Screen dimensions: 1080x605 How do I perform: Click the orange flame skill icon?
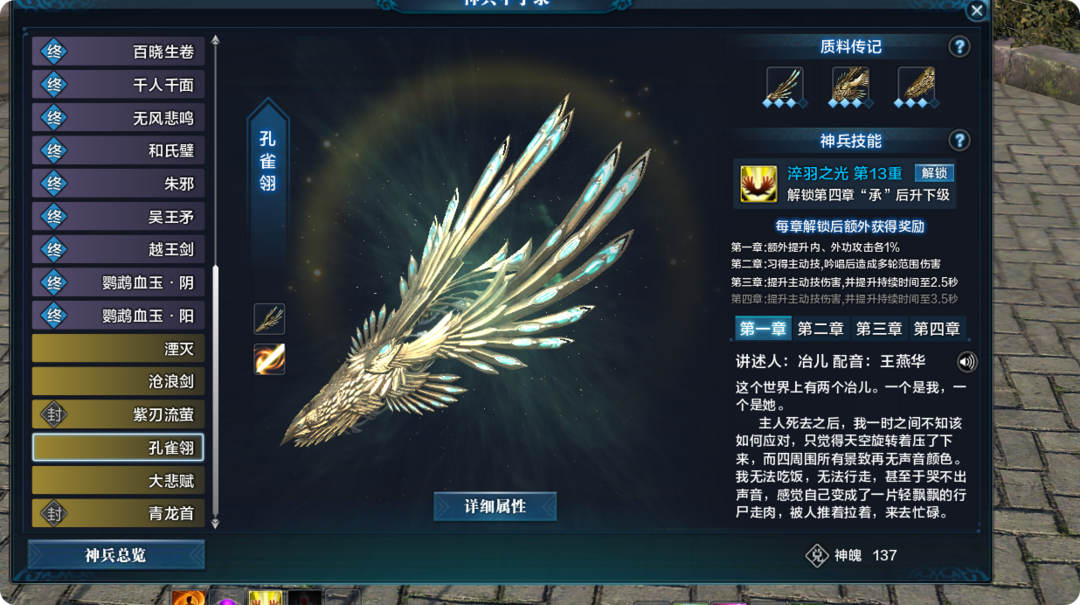coord(269,359)
